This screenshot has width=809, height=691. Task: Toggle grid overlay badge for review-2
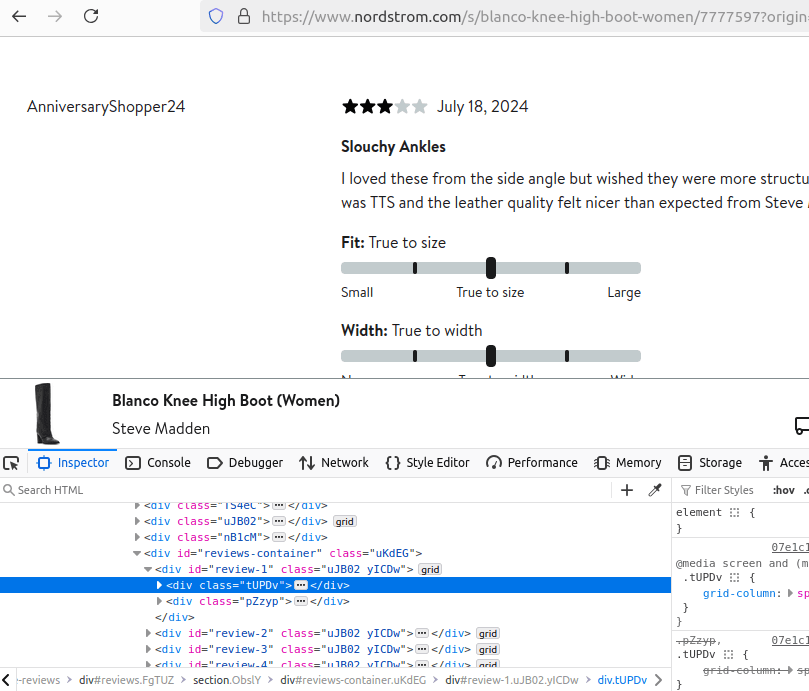488,634
